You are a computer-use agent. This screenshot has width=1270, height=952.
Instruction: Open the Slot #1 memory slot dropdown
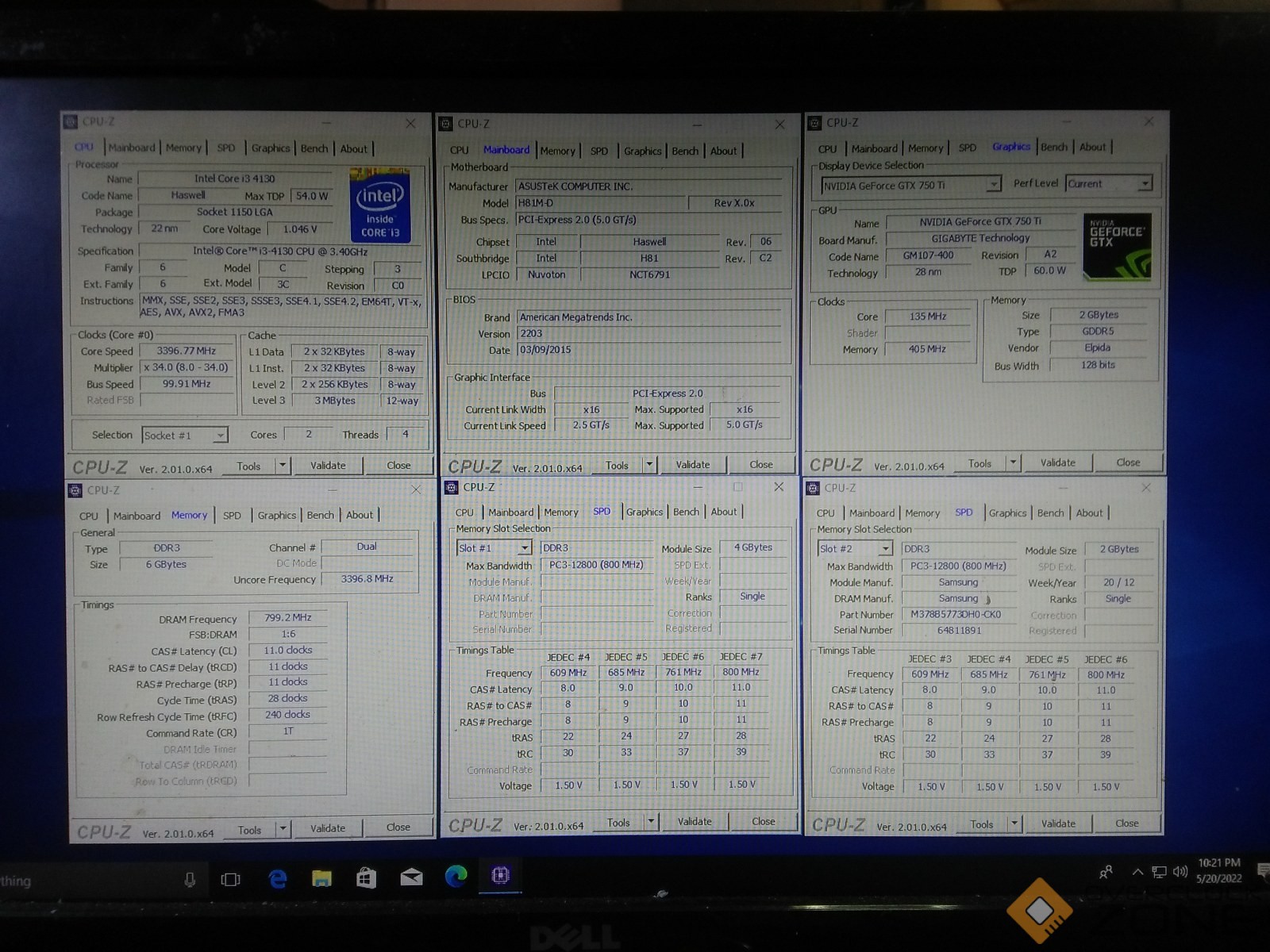[524, 547]
